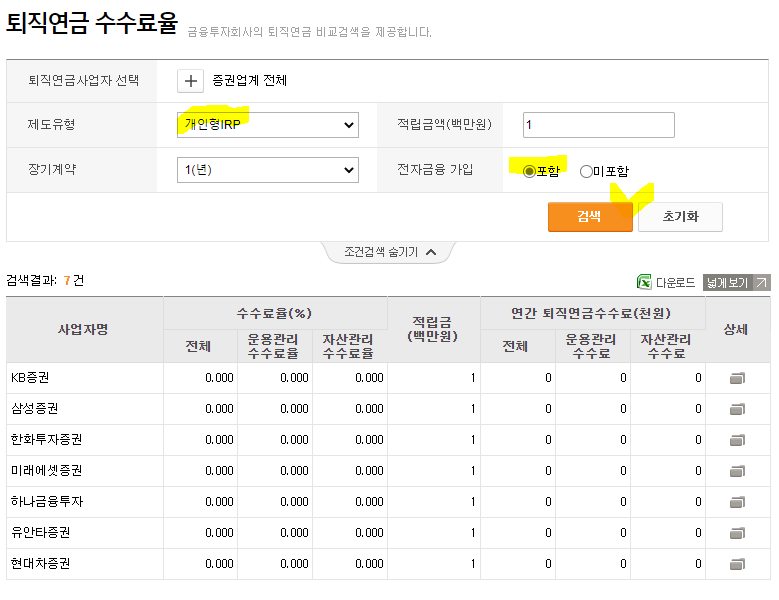
Task: Click the 자산관리 수수료 column header
Action: 667,346
